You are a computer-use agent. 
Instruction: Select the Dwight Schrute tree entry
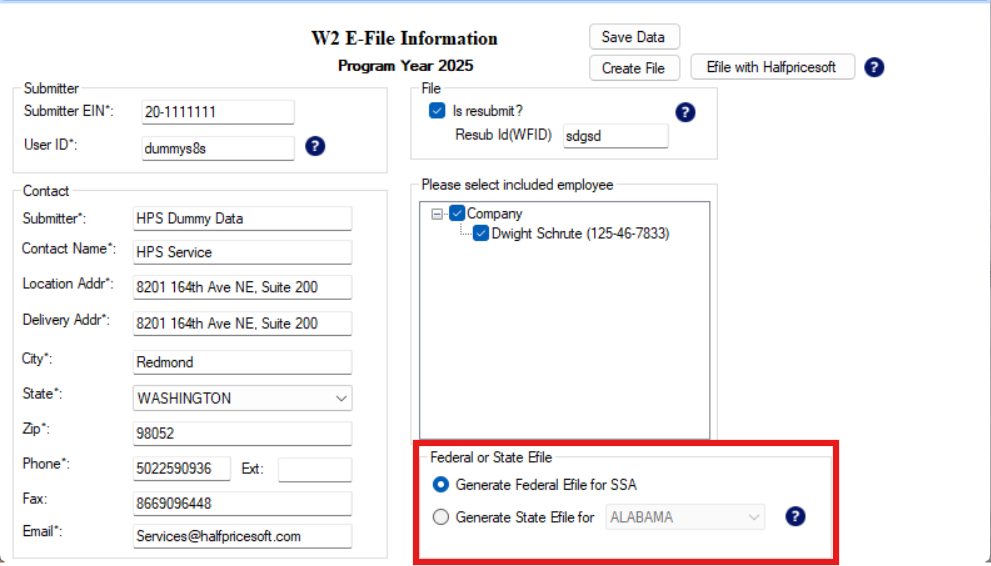[580, 234]
